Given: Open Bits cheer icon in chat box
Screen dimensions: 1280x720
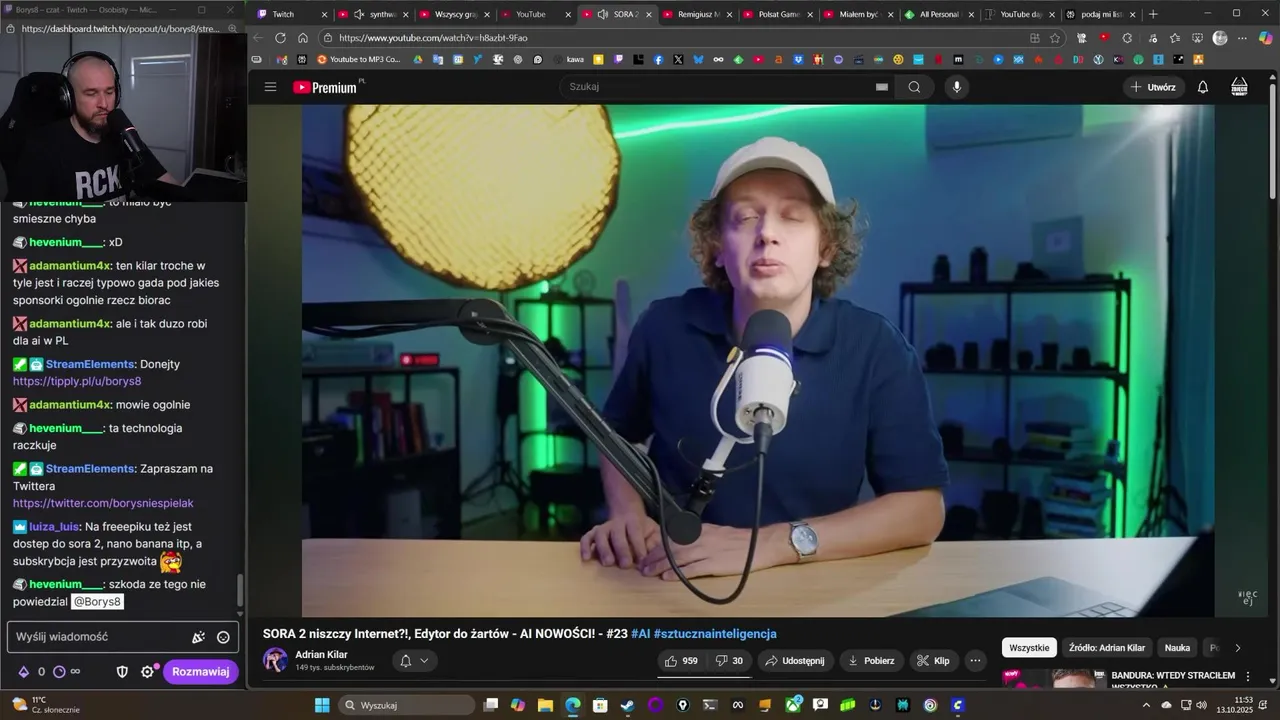Looking at the screenshot, I should (x=198, y=637).
